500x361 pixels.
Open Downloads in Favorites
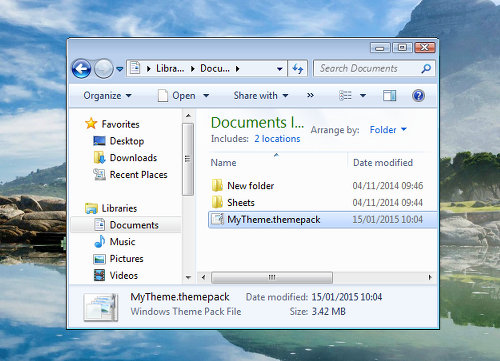click(133, 158)
